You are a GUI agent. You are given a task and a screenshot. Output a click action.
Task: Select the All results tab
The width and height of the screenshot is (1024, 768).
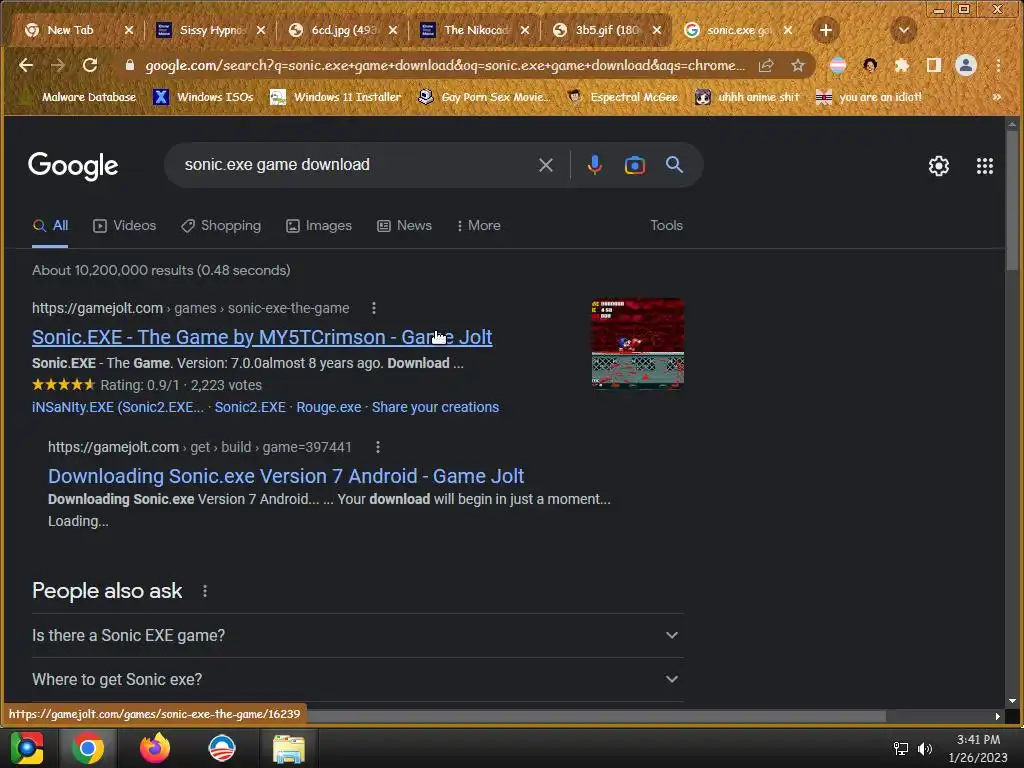coord(50,226)
